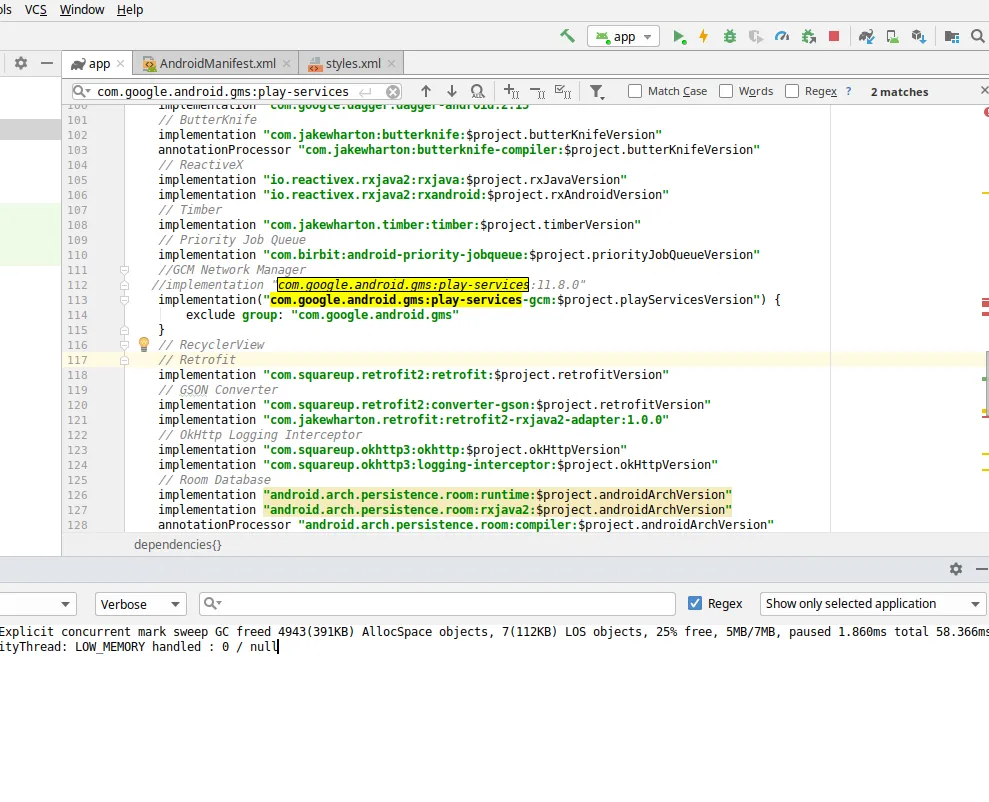Viewport: 989px width, 802px height.
Task: Open the project panel settings gear
Action: (x=21, y=63)
